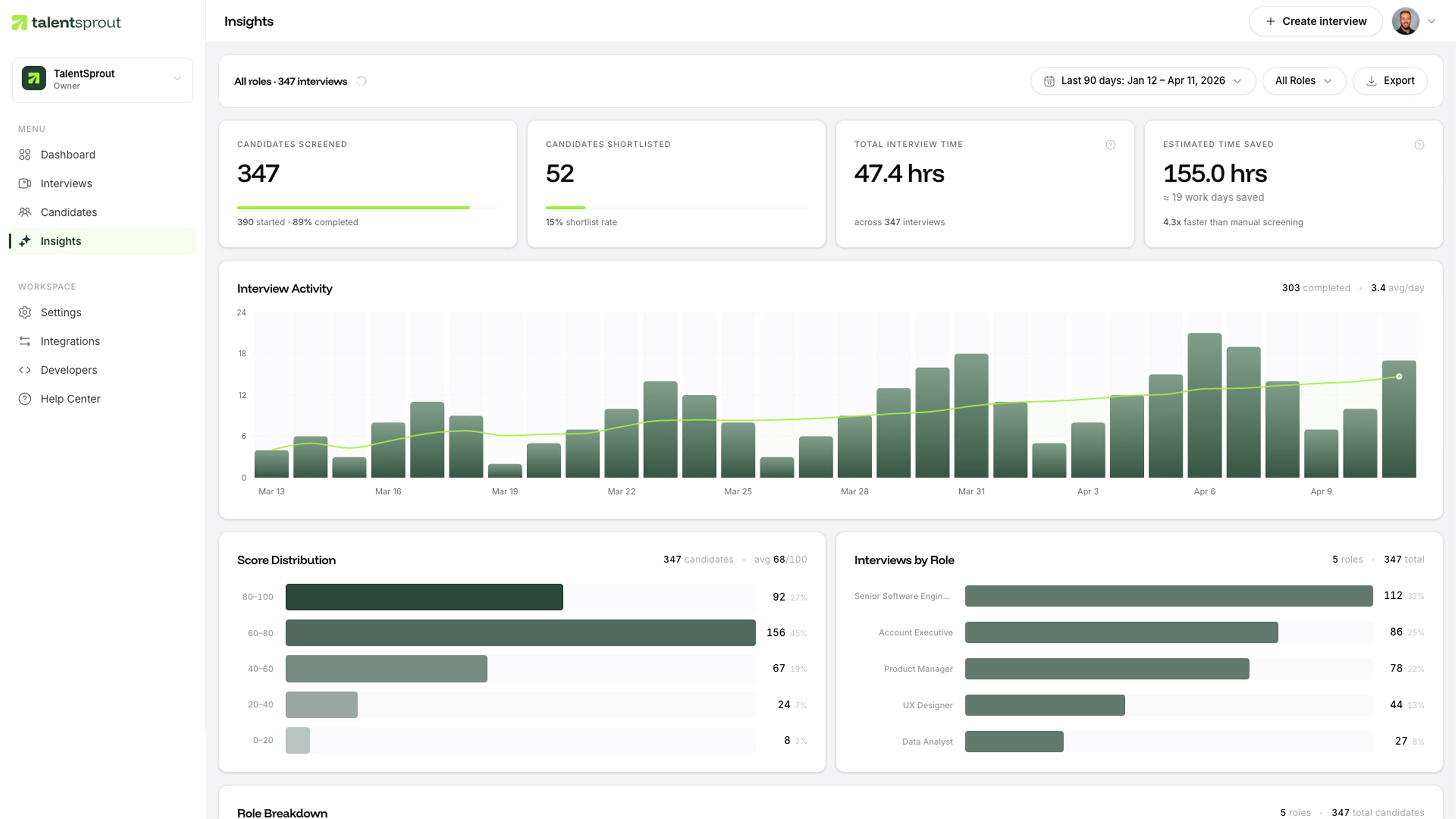Viewport: 1456px width, 819px height.
Task: Click the 89% completed progress bar
Action: pyautogui.click(x=353, y=207)
